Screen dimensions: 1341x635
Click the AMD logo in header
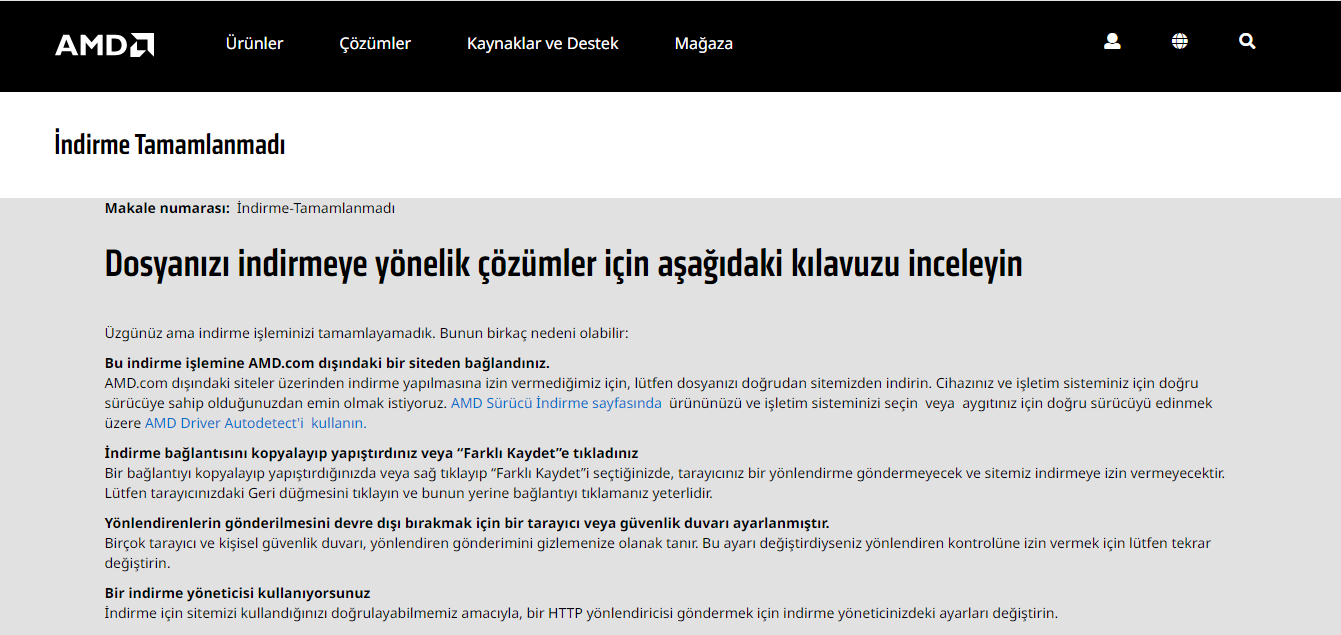tap(104, 45)
